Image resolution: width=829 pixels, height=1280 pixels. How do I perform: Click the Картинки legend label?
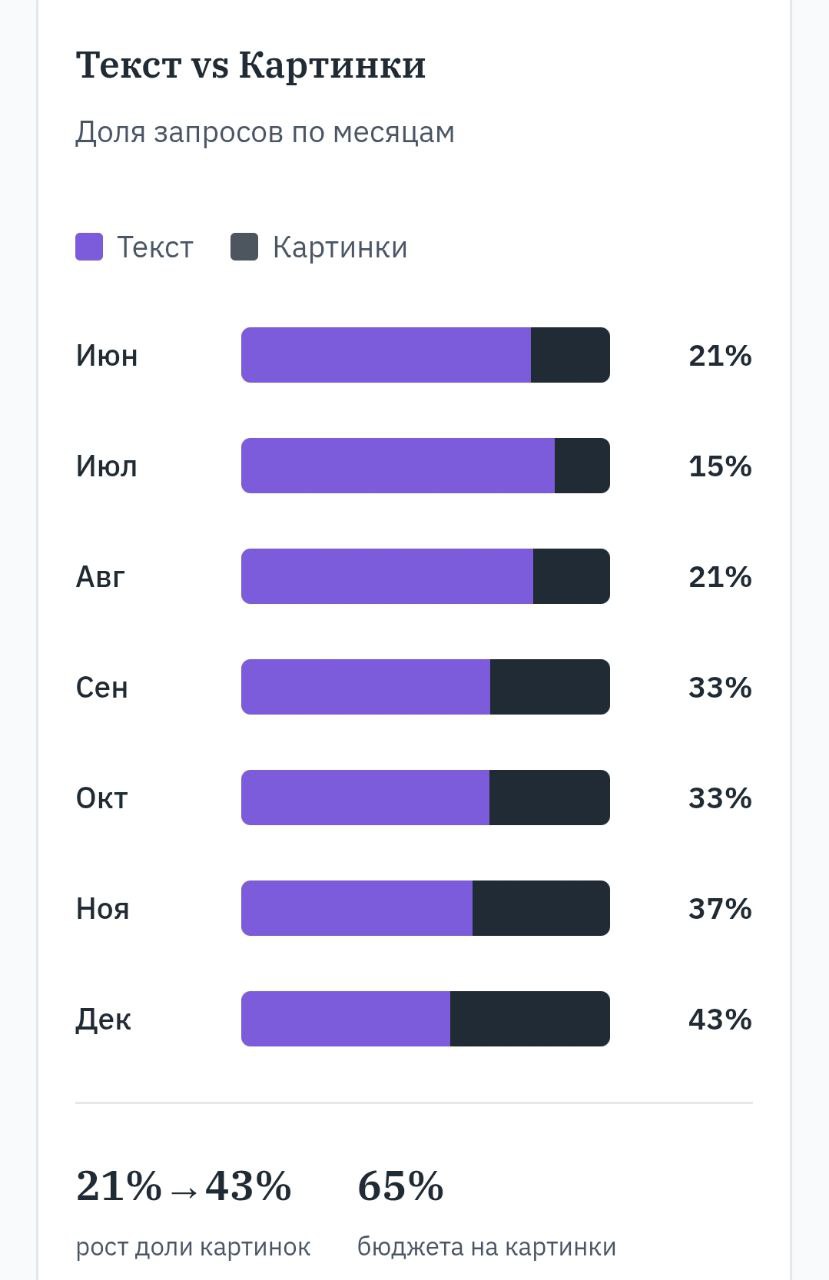coord(340,247)
